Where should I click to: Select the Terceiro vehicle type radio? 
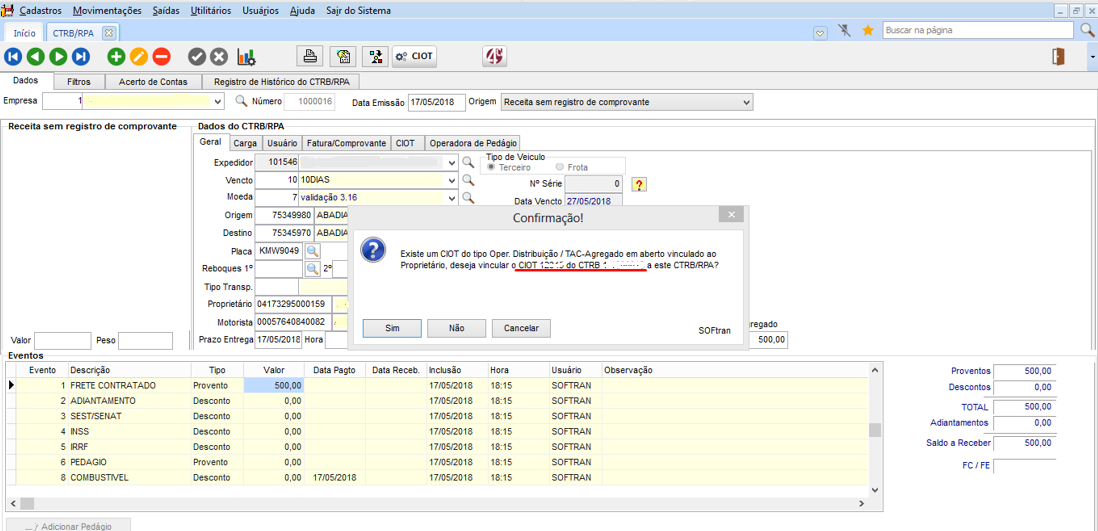492,167
